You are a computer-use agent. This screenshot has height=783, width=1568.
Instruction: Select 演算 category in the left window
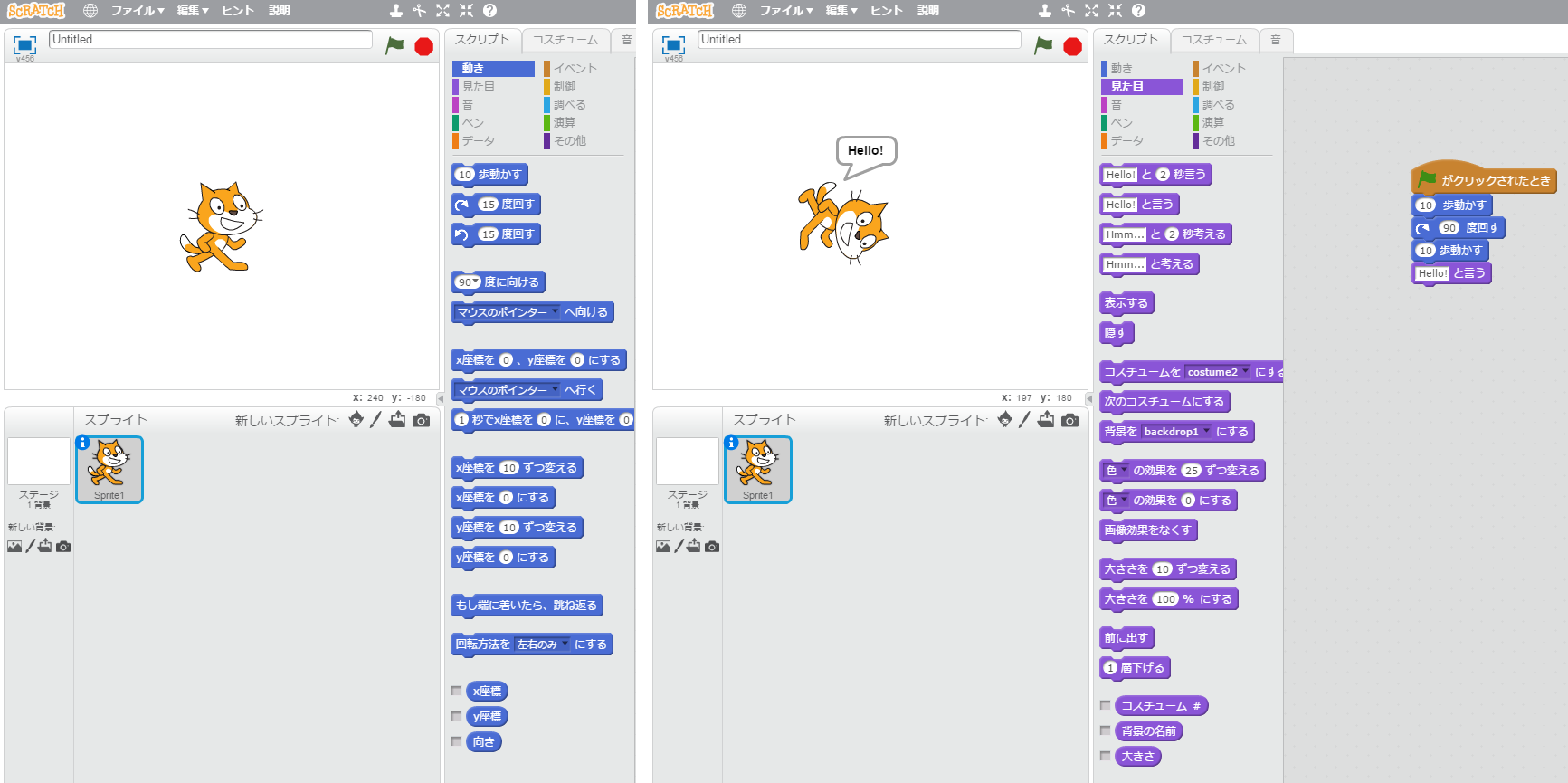click(x=584, y=123)
